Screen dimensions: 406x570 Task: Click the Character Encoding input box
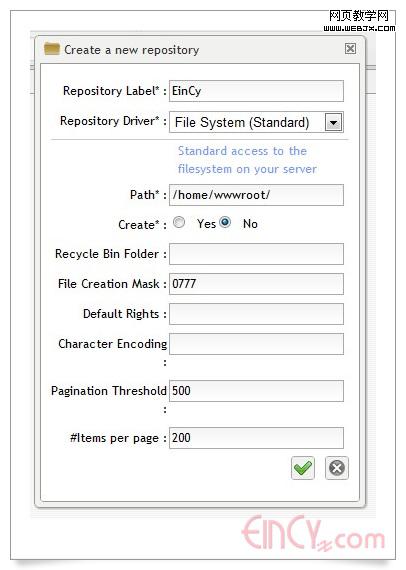[x=256, y=344]
